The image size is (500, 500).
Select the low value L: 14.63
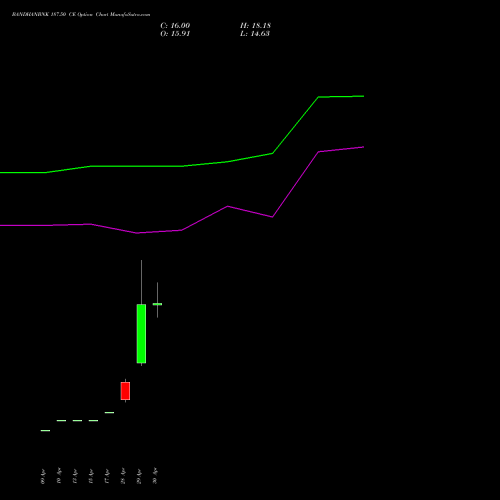tap(255, 34)
